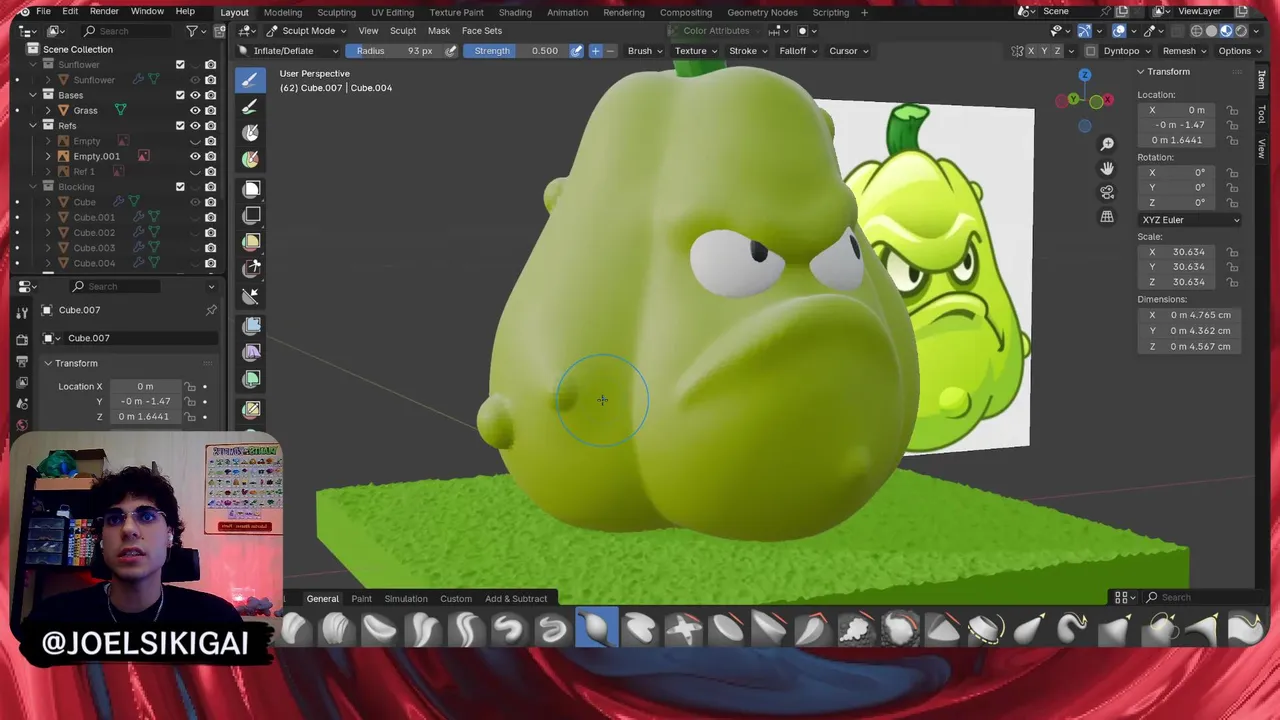
Task: Hide the Grass object with eye icon
Action: [195, 110]
